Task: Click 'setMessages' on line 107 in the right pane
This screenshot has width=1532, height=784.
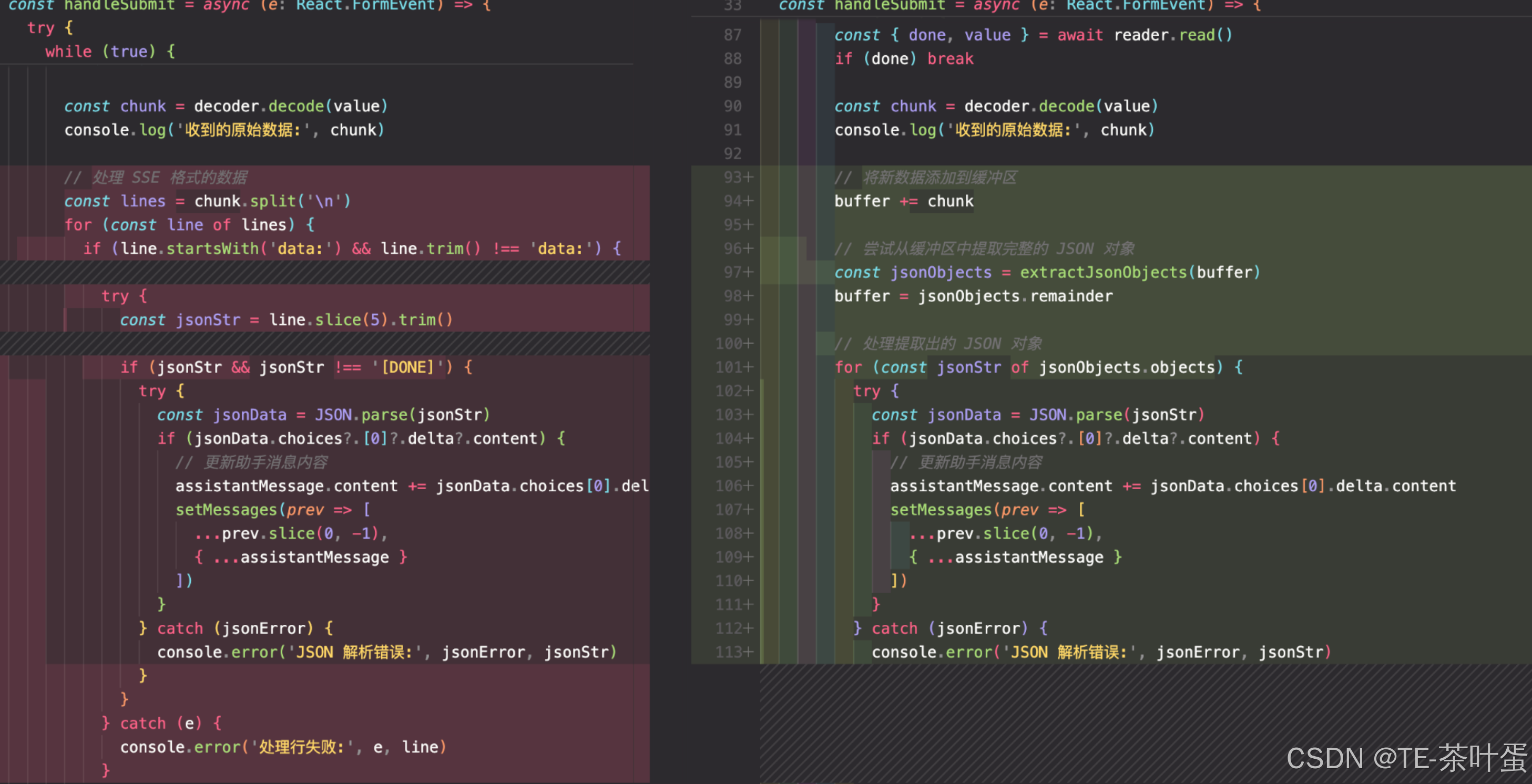Action: point(941,510)
